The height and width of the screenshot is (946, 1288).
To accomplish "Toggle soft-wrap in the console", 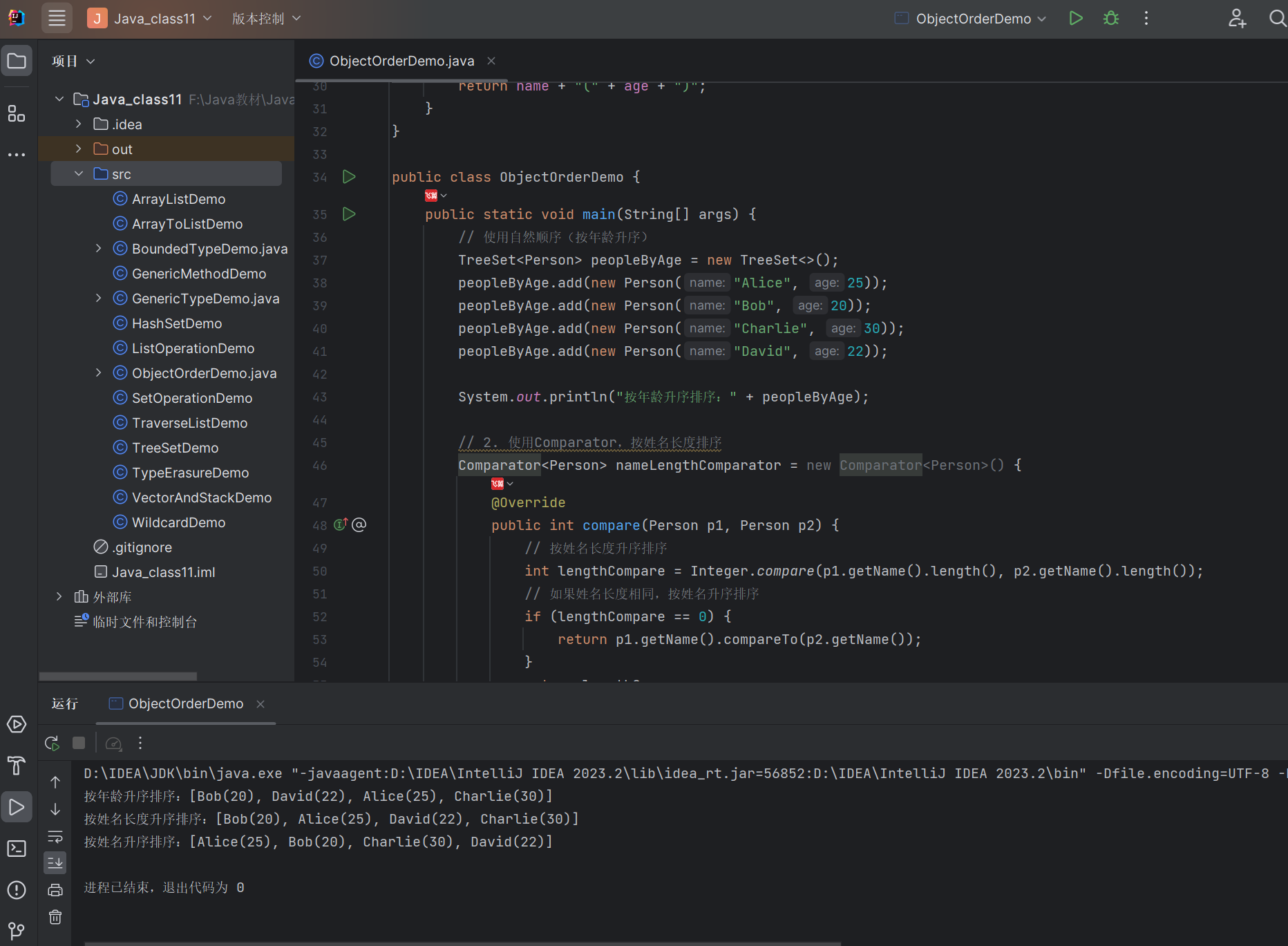I will [x=55, y=837].
